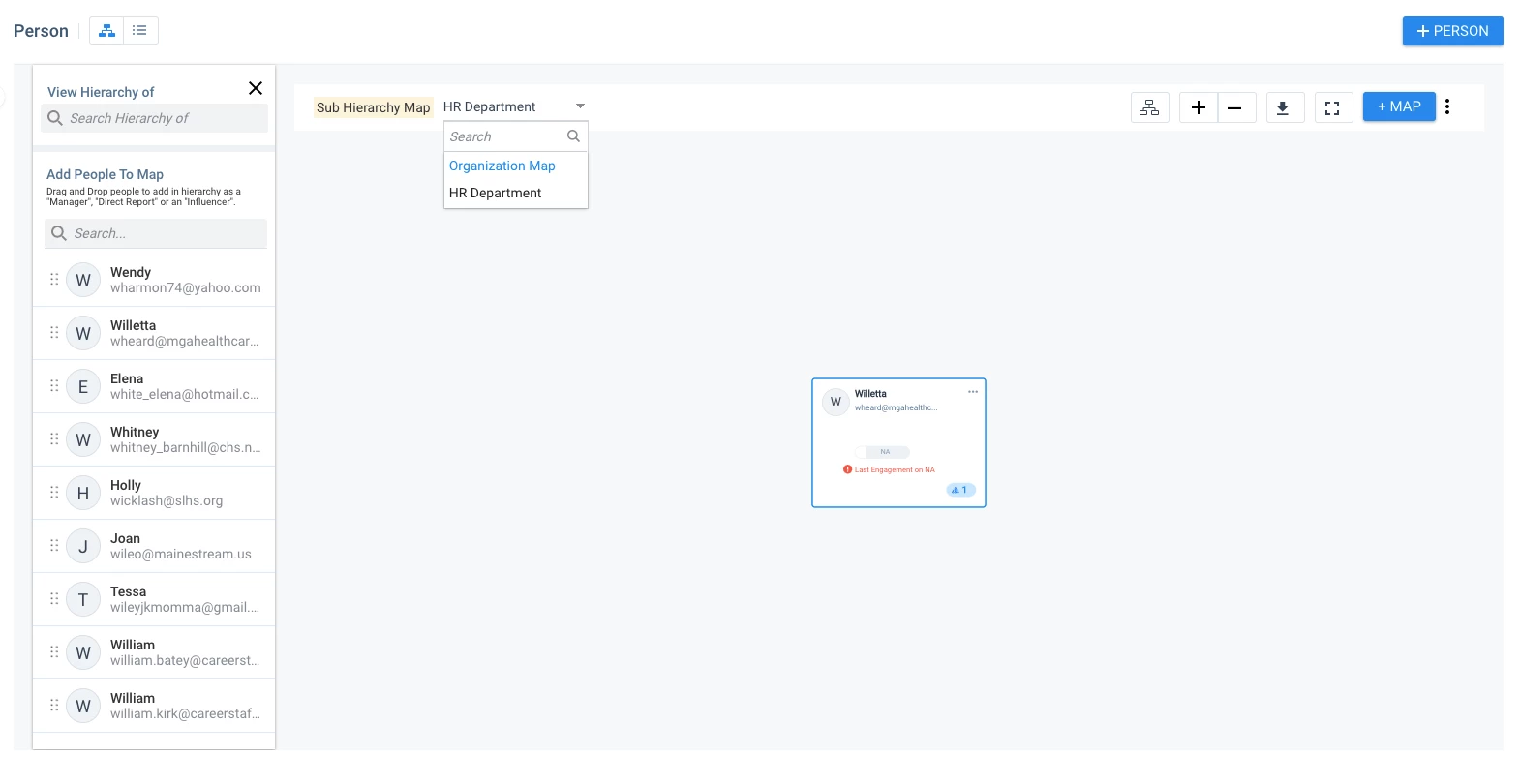Click Wendy's avatar in the people list

83,280
